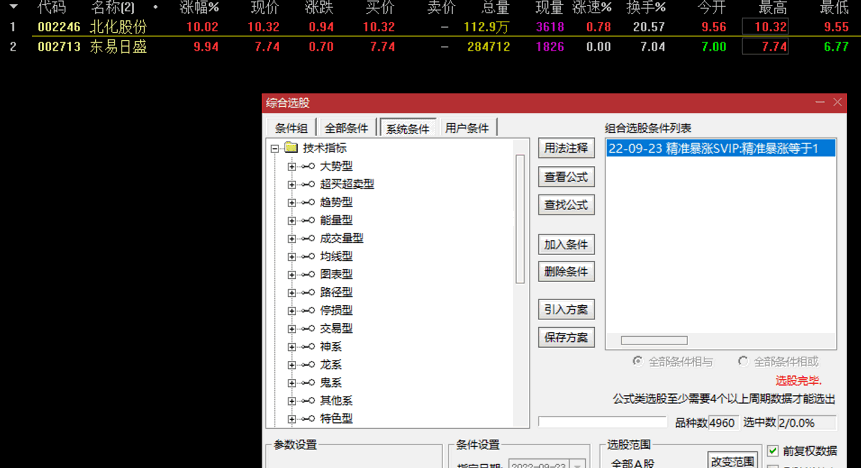
Task: Expand the 图表型 tree node
Action: [292, 275]
